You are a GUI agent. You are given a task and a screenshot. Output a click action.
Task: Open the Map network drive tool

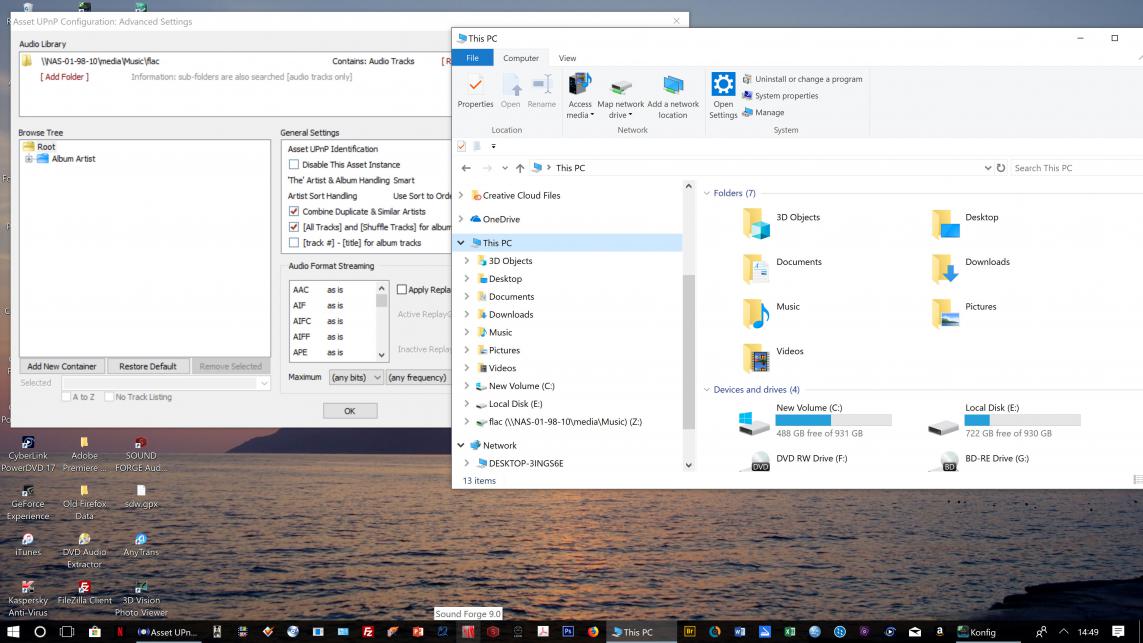620,88
